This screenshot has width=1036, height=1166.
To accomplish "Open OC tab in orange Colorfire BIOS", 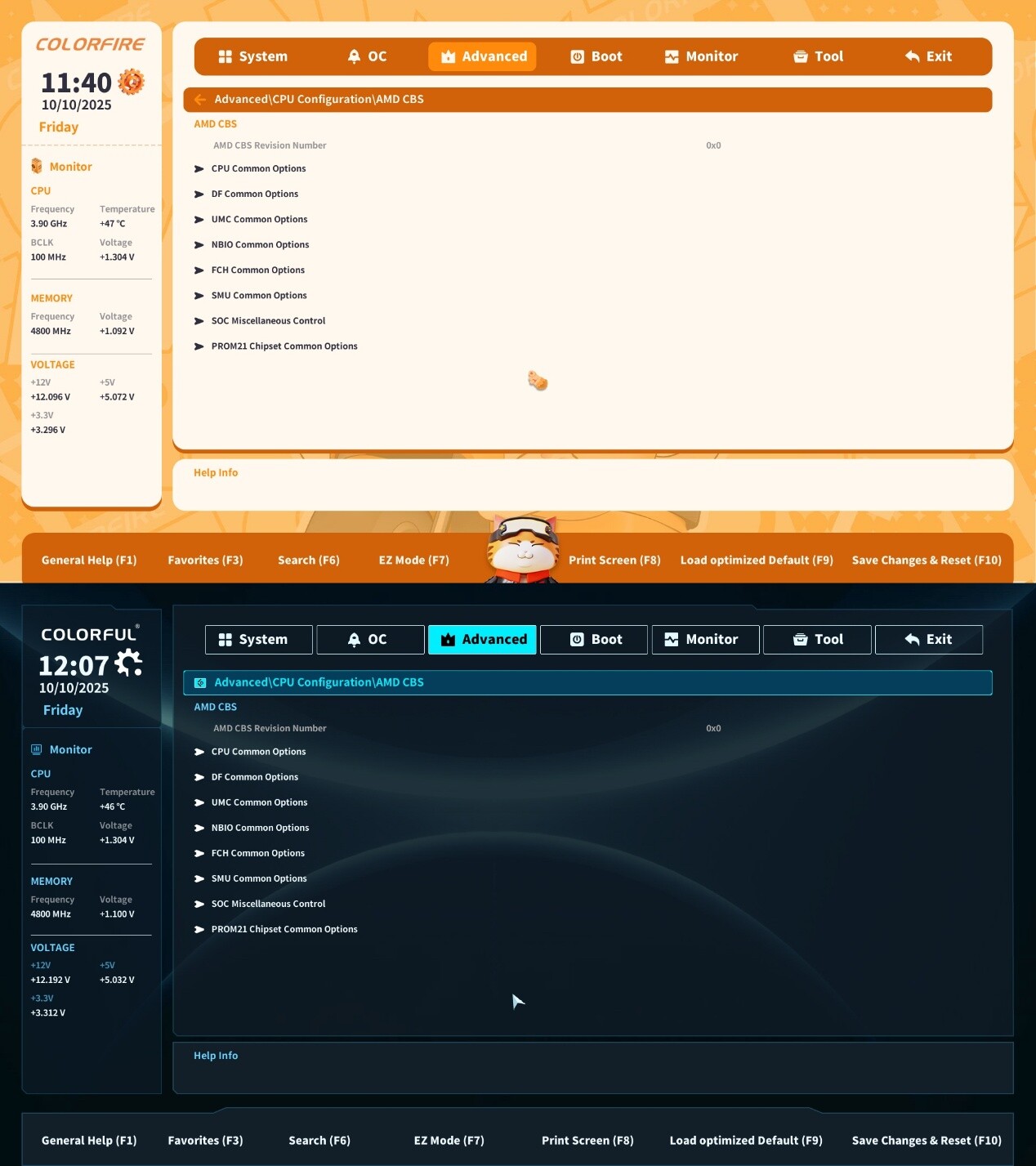I will click(367, 56).
